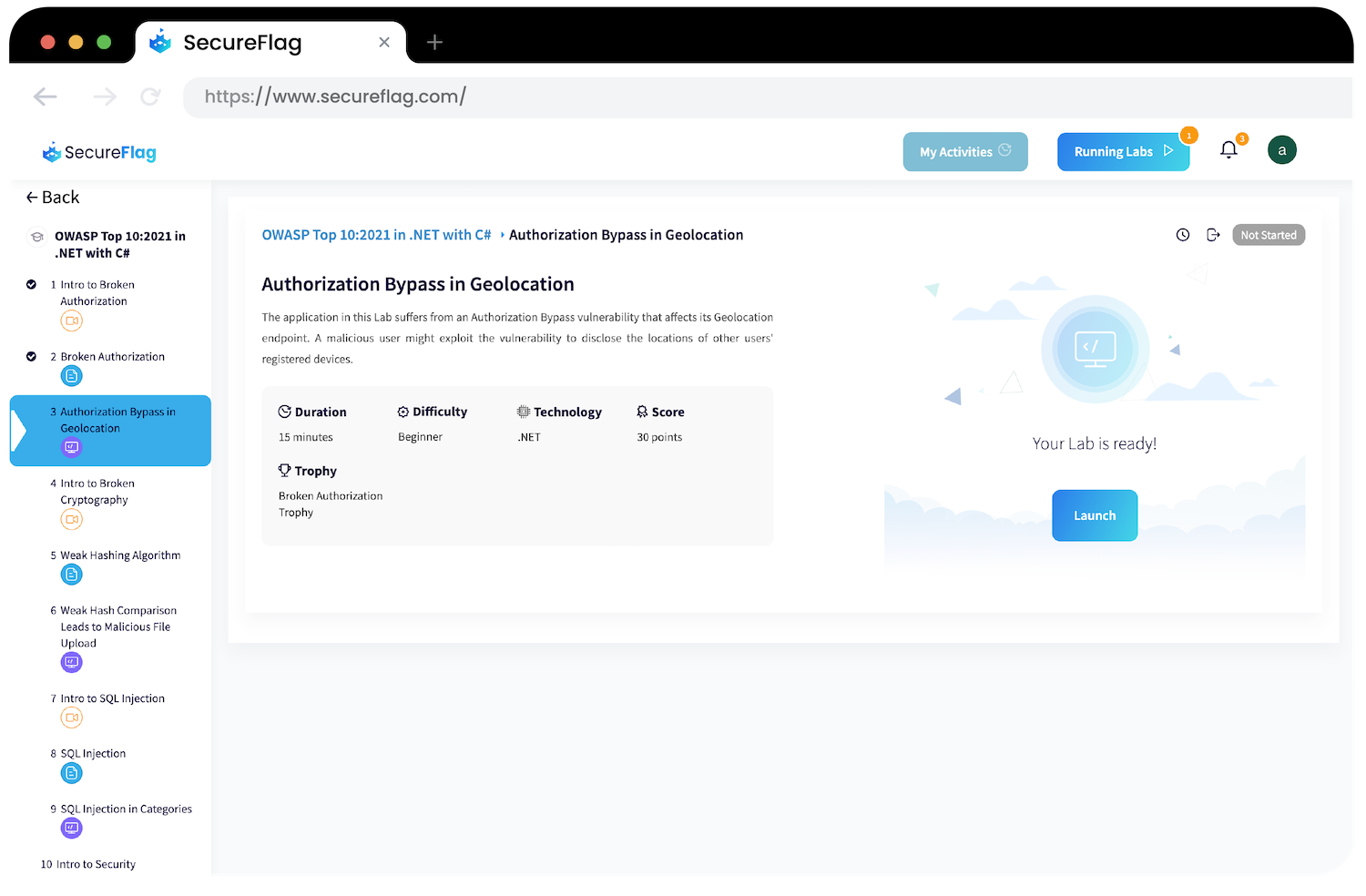Viewport: 1366px width, 896px height.
Task: Click the completed checkmark for Broken Authorization
Action: pyautogui.click(x=31, y=357)
